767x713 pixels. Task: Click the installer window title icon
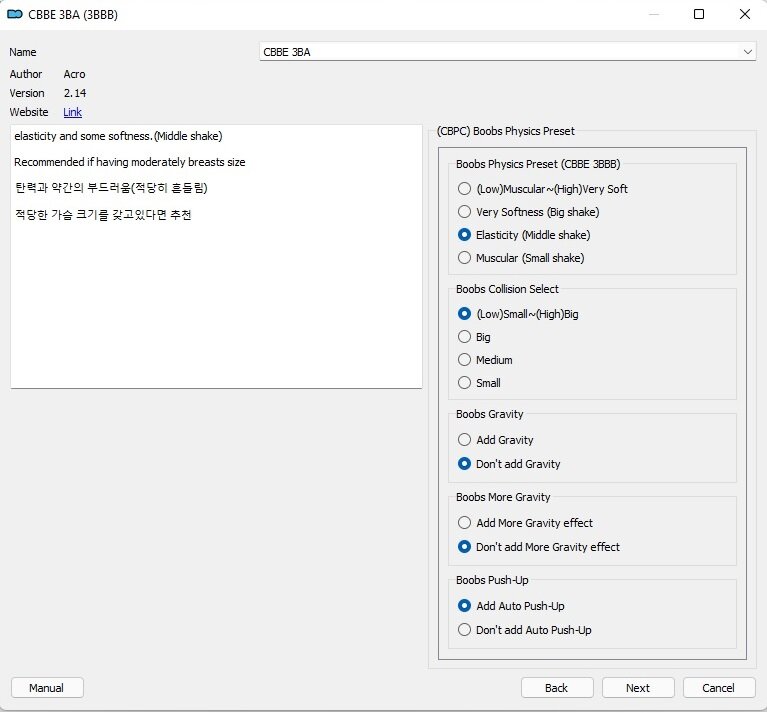click(x=15, y=14)
